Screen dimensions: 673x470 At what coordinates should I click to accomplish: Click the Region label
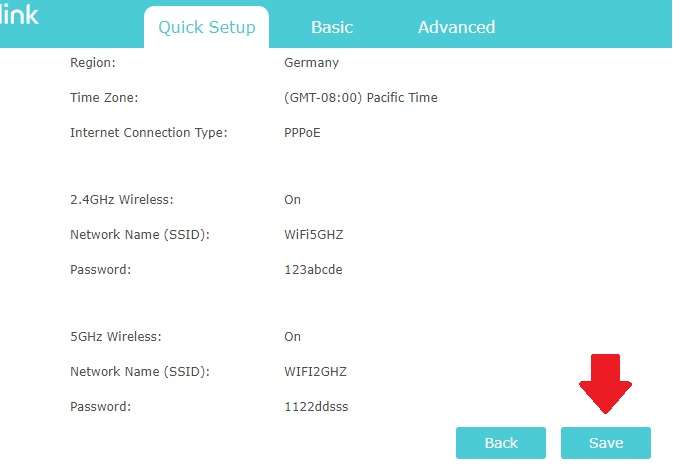(93, 63)
